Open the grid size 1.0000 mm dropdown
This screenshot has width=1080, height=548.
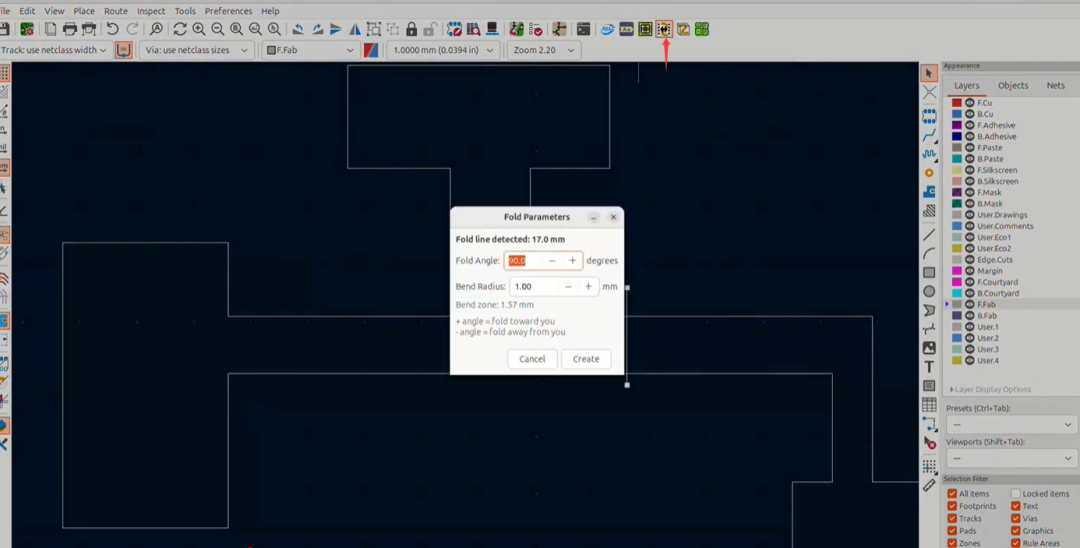pos(443,50)
